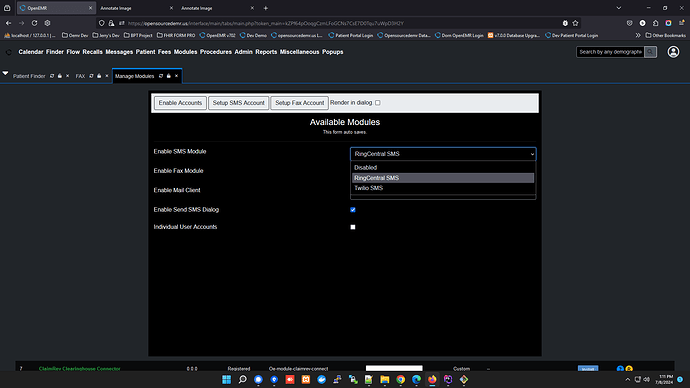
Task: Open Patient Portal Login bookmark
Action: click(x=351, y=35)
